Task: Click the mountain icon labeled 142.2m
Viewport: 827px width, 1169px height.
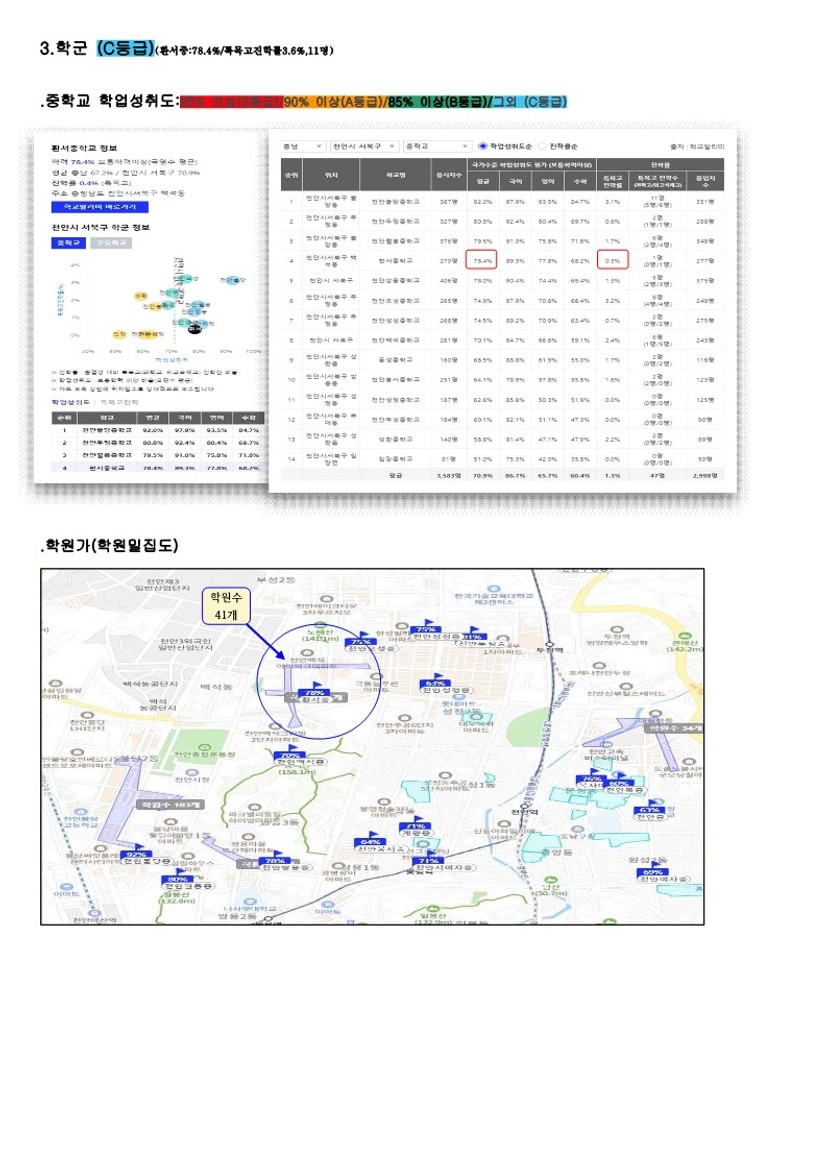Action: pos(685,636)
